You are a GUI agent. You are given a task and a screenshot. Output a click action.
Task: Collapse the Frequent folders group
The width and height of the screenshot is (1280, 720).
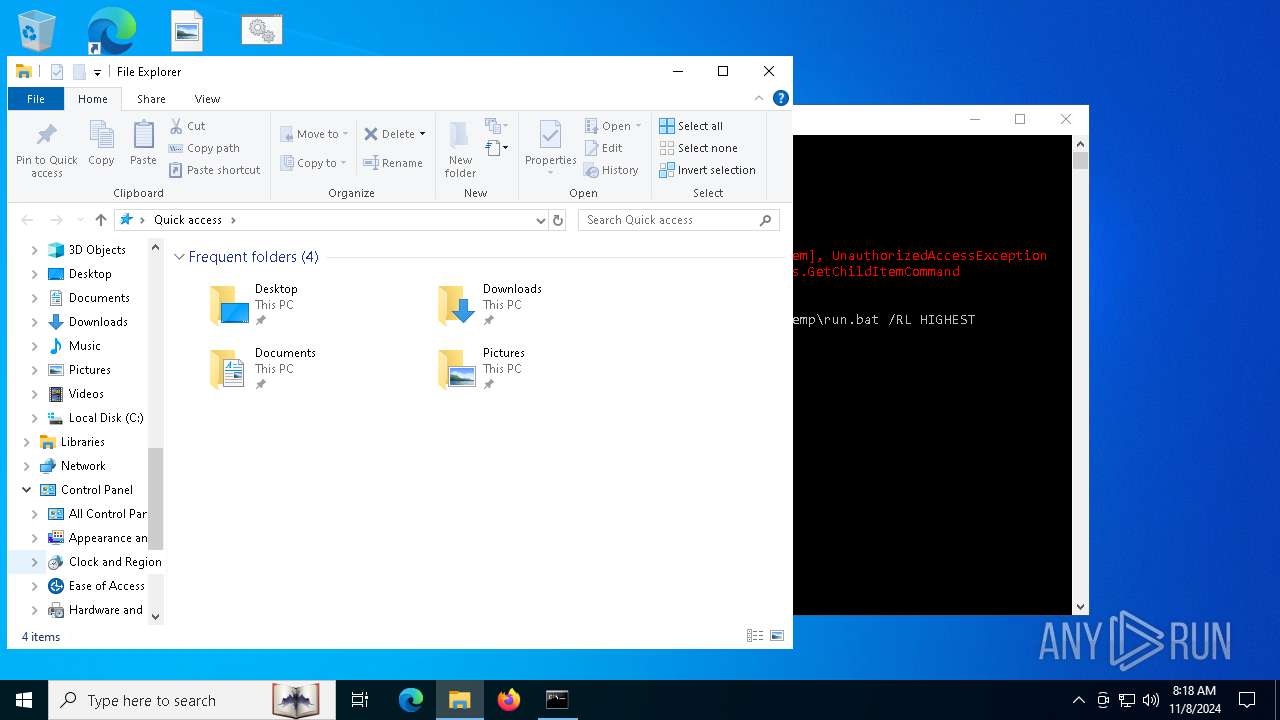pyautogui.click(x=180, y=257)
